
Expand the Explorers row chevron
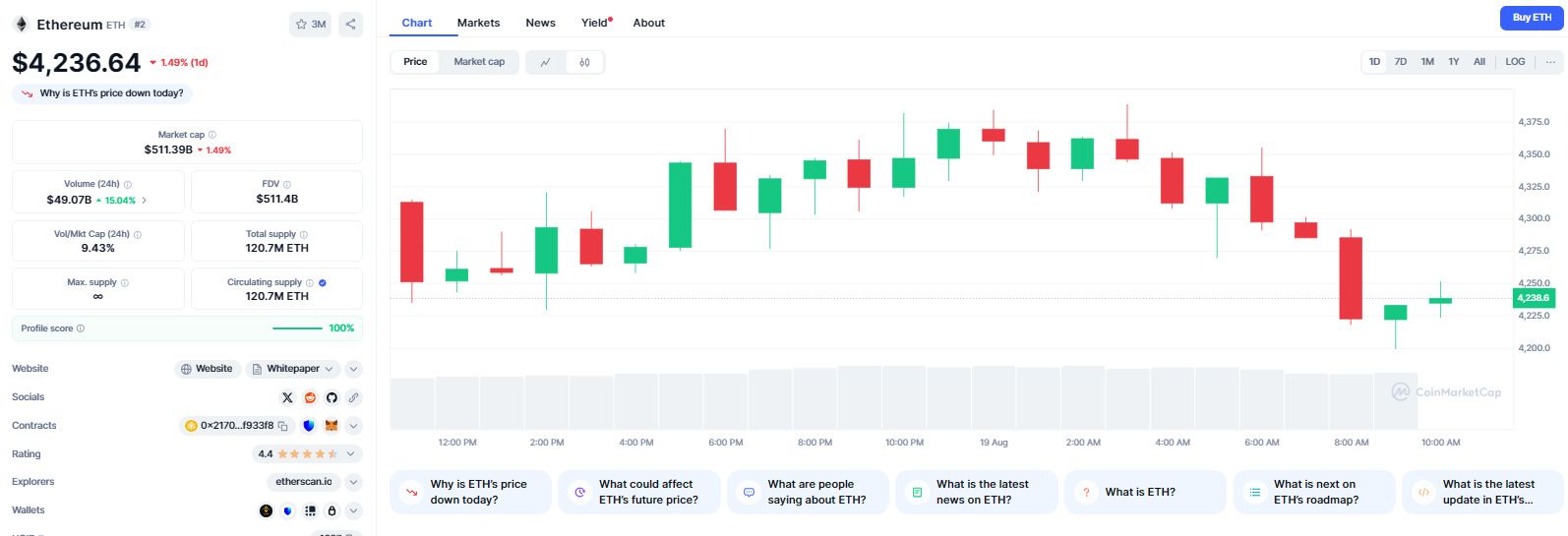point(353,482)
